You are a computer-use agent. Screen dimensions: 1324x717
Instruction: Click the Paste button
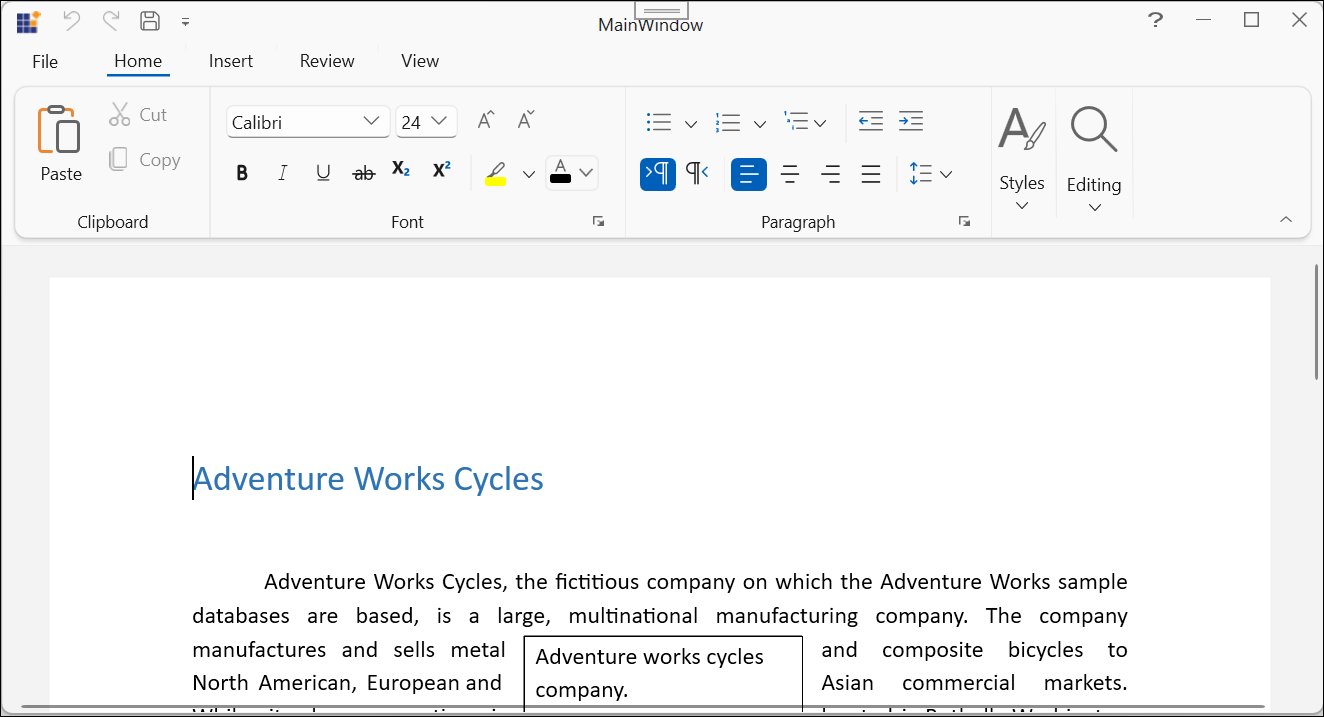[61, 144]
